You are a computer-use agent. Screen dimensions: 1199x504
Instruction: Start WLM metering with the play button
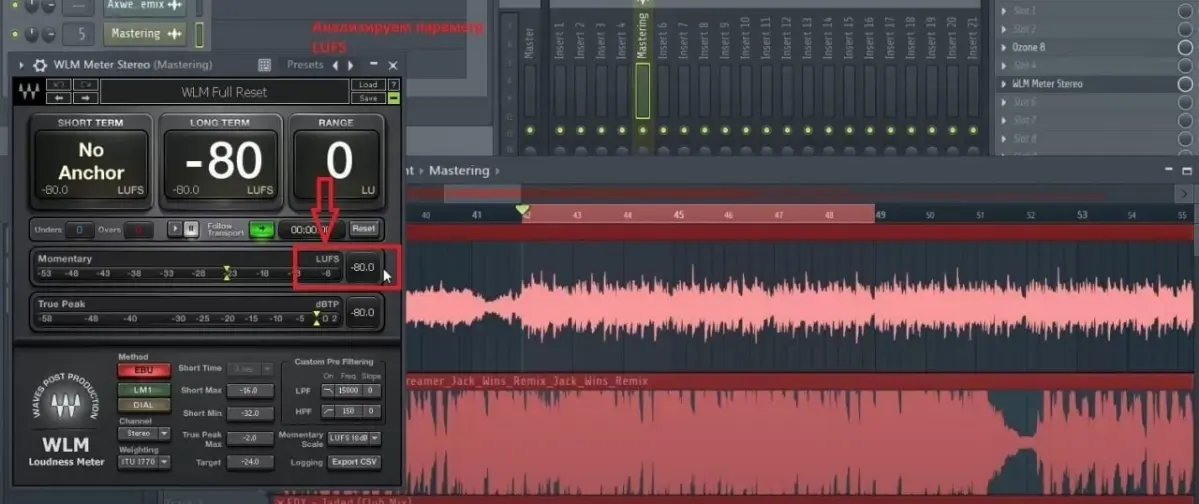(176, 228)
